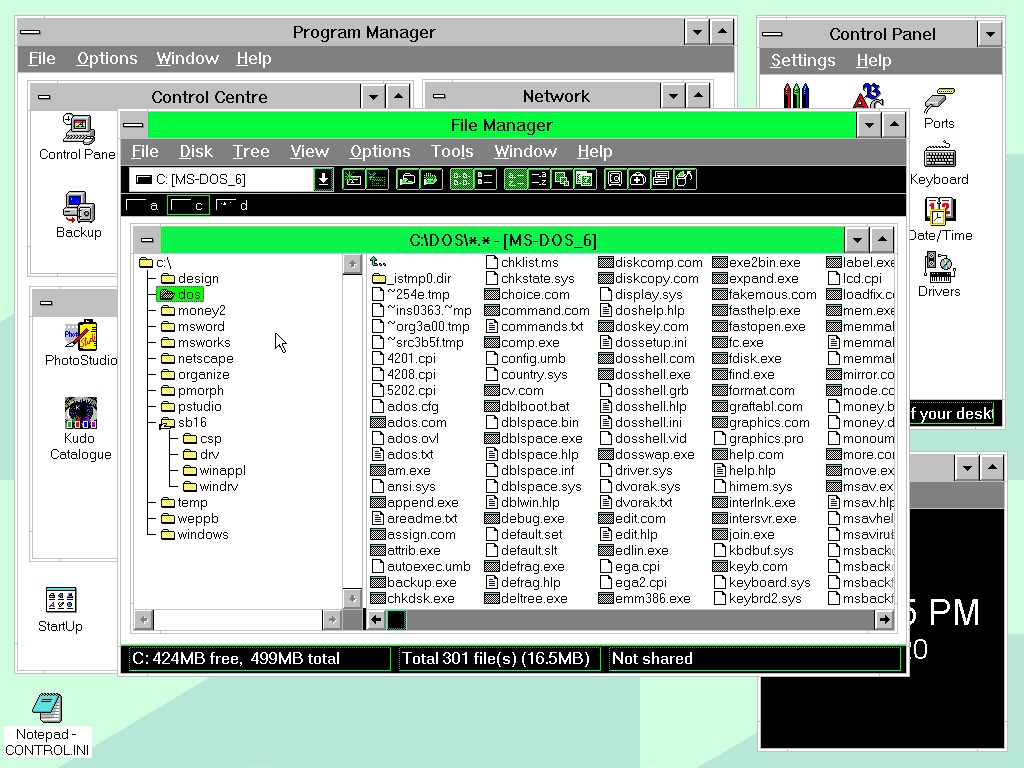Screen dimensions: 1024x768
Task: Click the horizontal scrollbar in the file pane
Action: click(x=600, y=619)
